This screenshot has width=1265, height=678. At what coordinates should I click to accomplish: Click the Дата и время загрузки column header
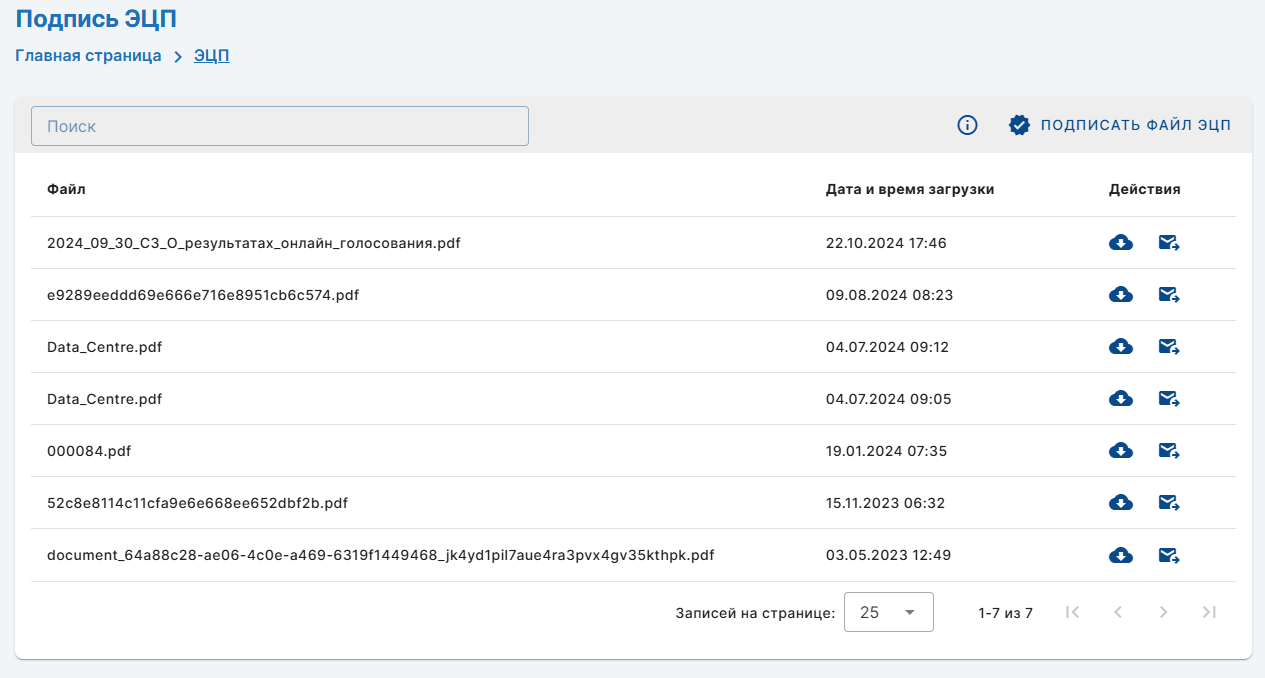[909, 189]
